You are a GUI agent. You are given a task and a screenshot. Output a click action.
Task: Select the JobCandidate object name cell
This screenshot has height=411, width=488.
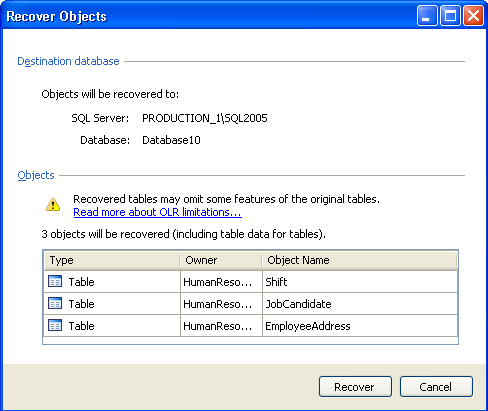pos(360,304)
